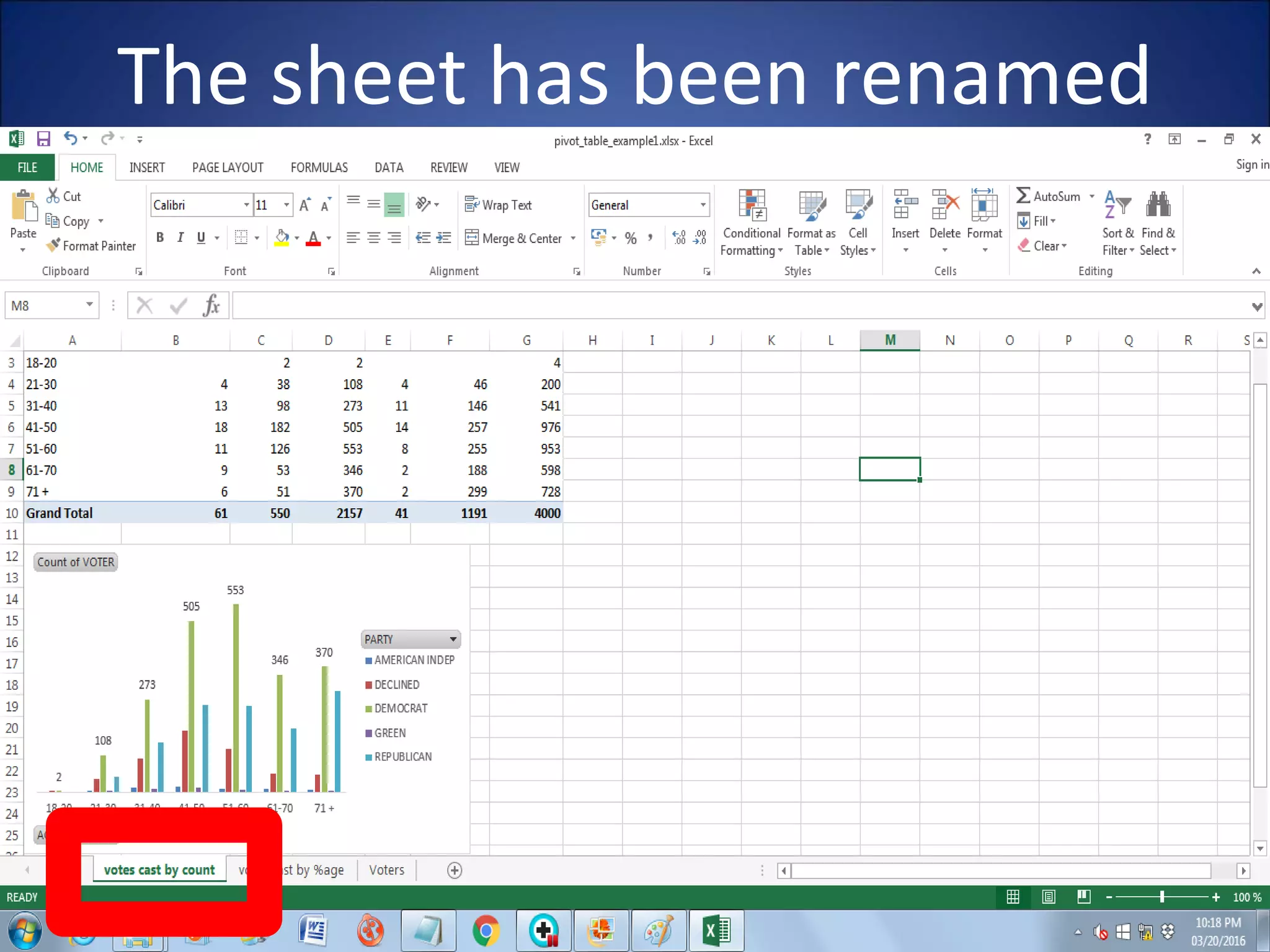Undo the last action
The width and height of the screenshot is (1270, 952).
pyautogui.click(x=71, y=139)
